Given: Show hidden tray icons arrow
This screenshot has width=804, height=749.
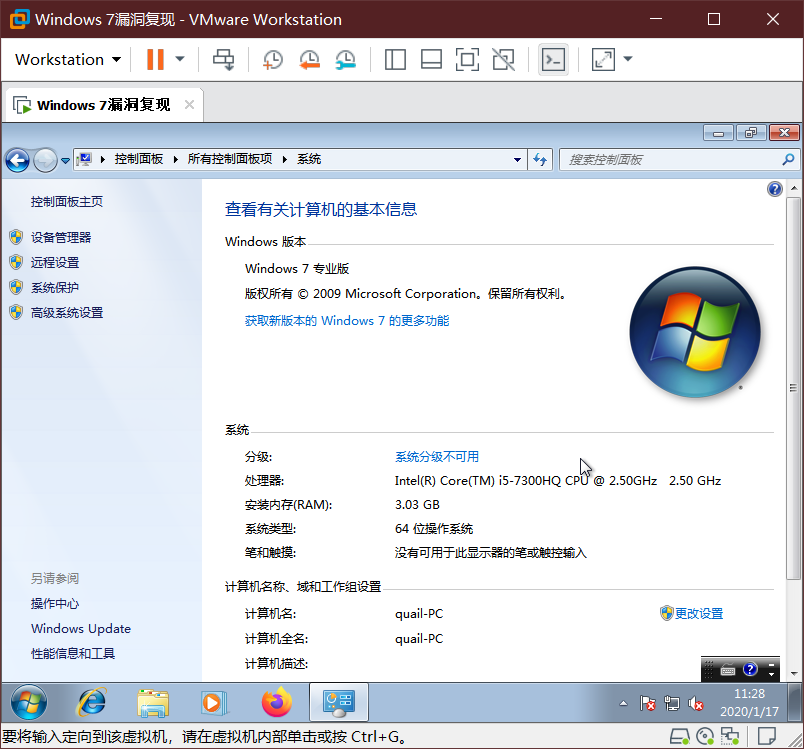Looking at the screenshot, I should pyautogui.click(x=623, y=703).
